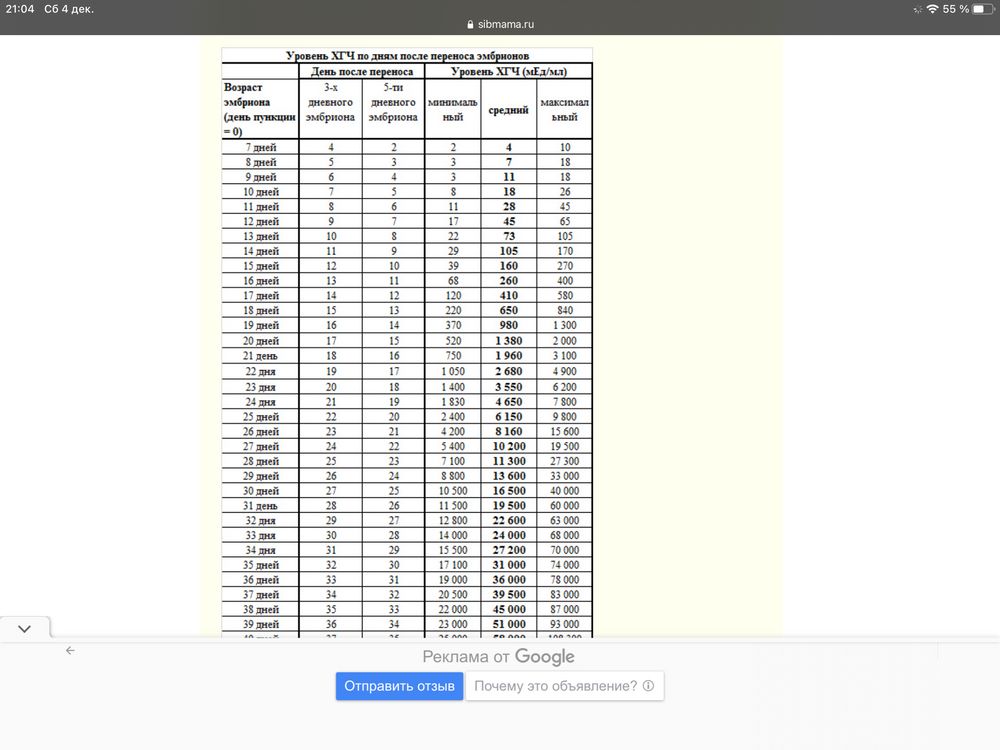This screenshot has width=1000, height=750.
Task: Select the "средний" column header
Action: coord(508,110)
